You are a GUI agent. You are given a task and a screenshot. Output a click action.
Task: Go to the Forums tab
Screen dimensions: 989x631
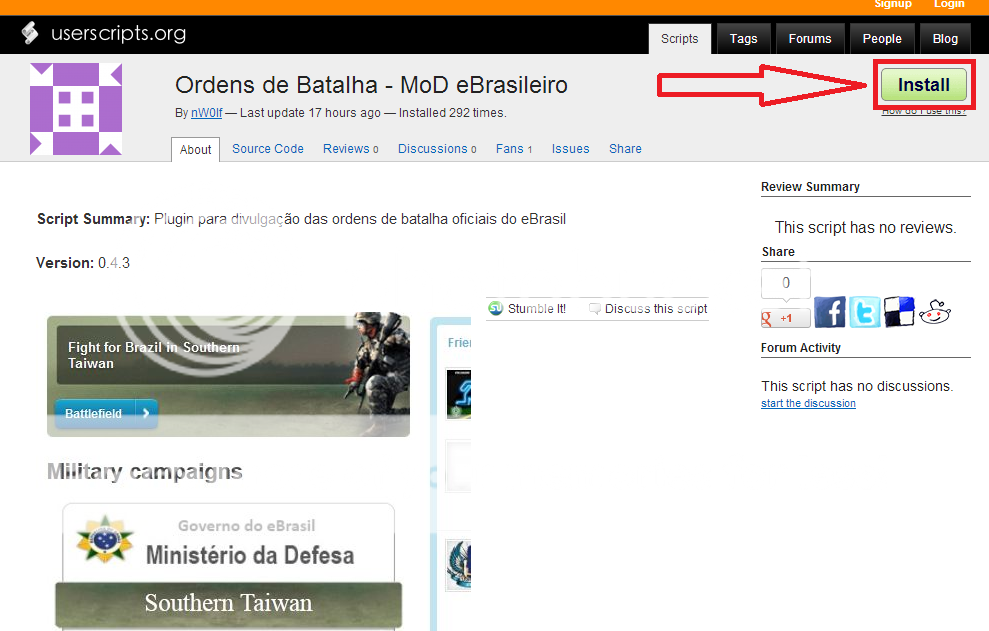[x=810, y=38]
